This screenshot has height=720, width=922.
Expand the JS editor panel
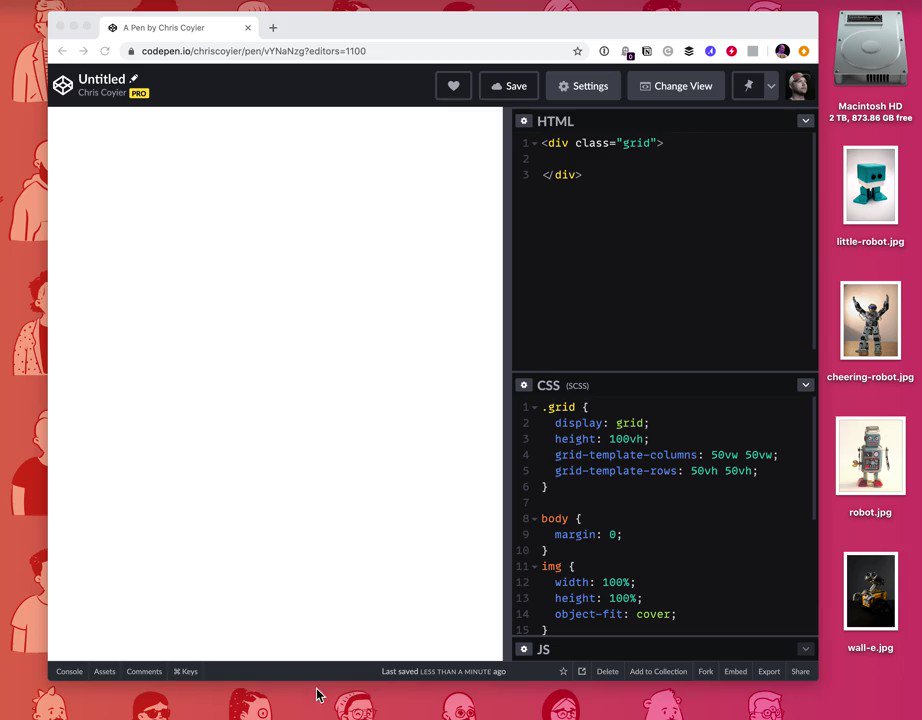[805, 648]
